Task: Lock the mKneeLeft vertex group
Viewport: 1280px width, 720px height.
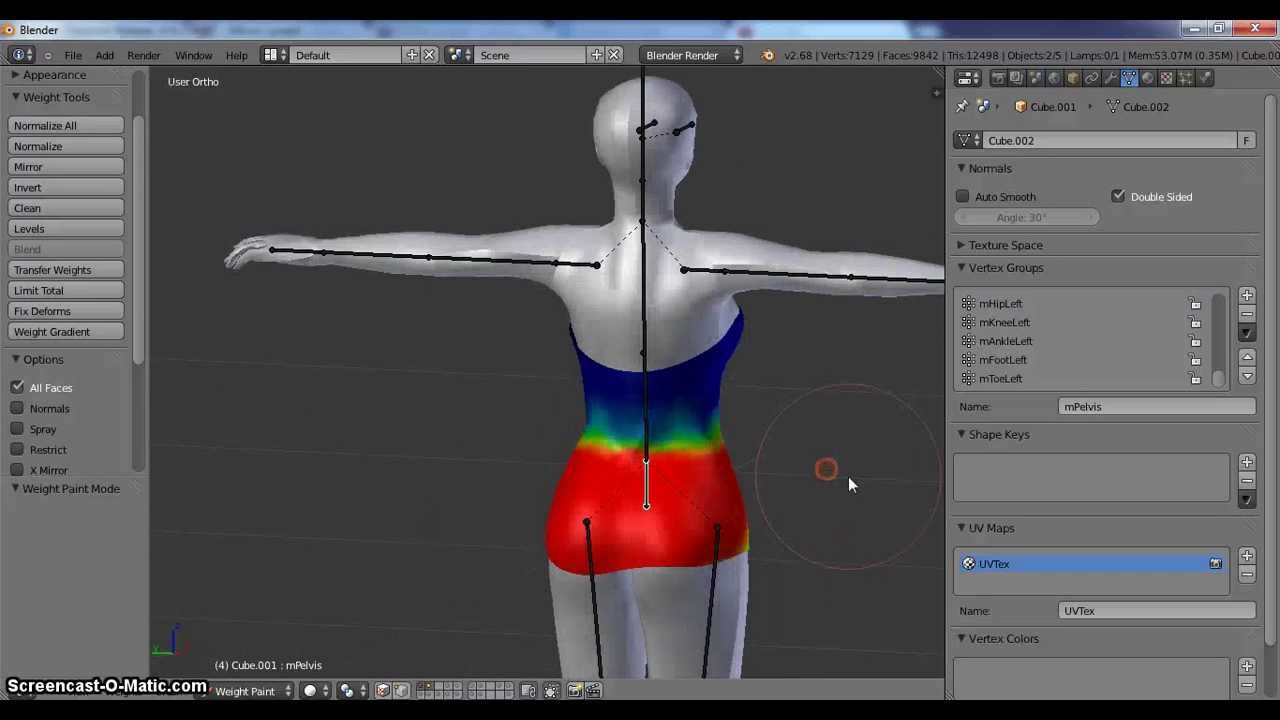Action: [x=1195, y=322]
